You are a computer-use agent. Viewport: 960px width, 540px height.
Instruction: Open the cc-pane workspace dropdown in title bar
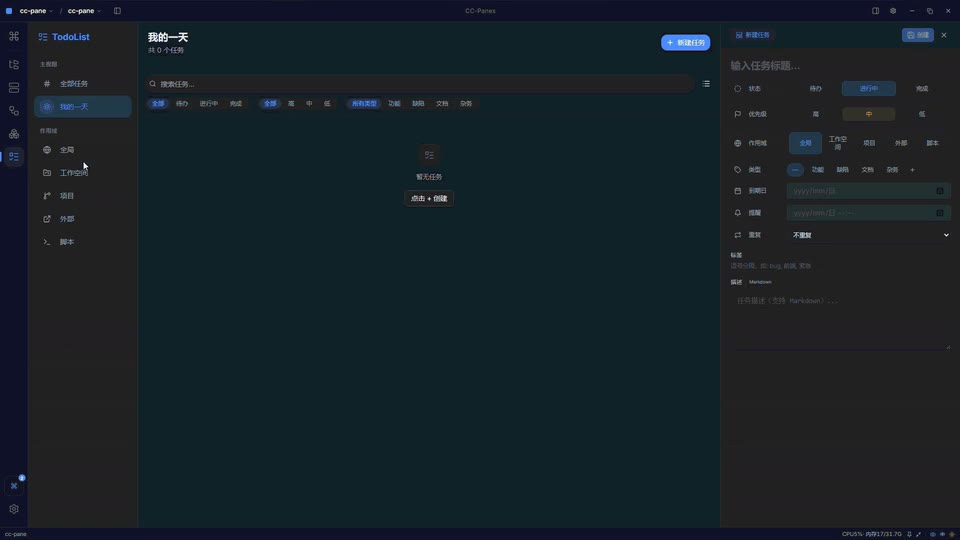[36, 11]
